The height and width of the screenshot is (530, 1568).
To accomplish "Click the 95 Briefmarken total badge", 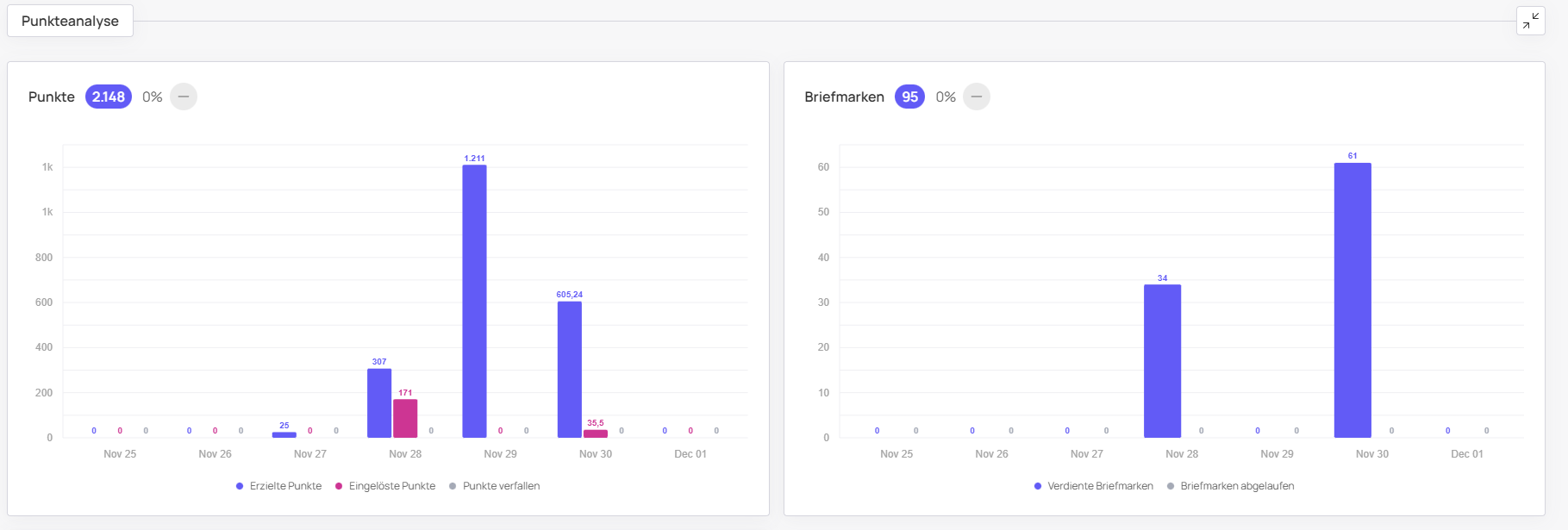I will pos(909,97).
